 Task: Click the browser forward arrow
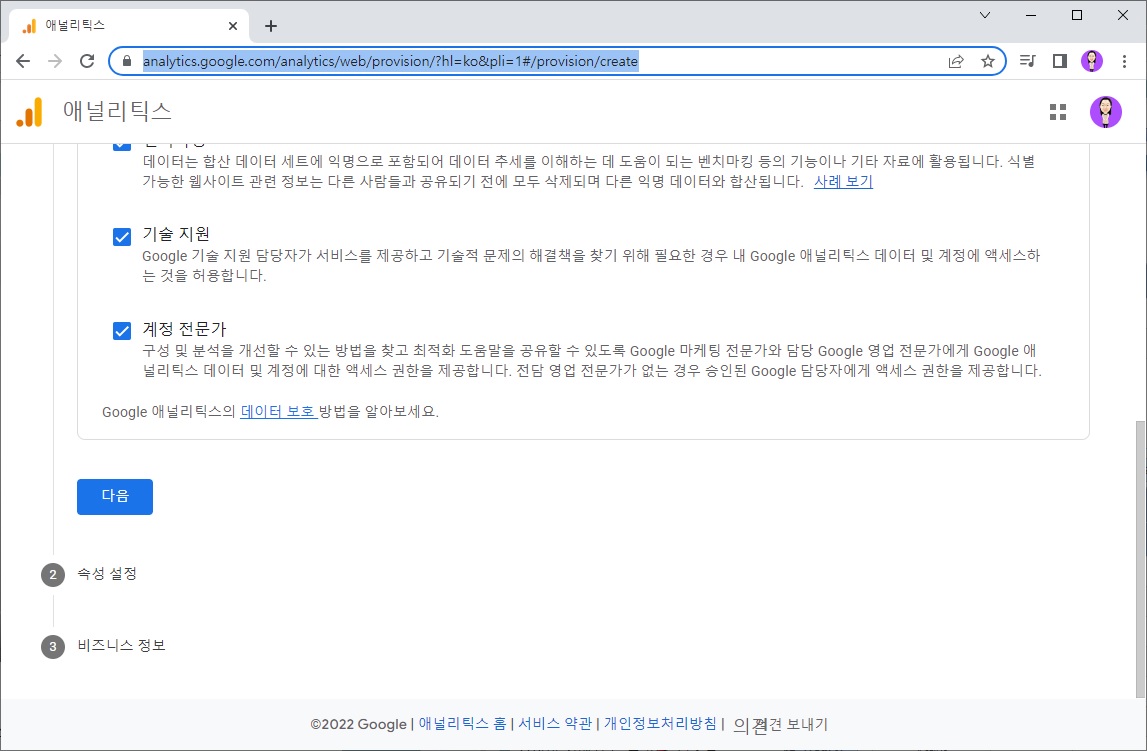pos(55,61)
